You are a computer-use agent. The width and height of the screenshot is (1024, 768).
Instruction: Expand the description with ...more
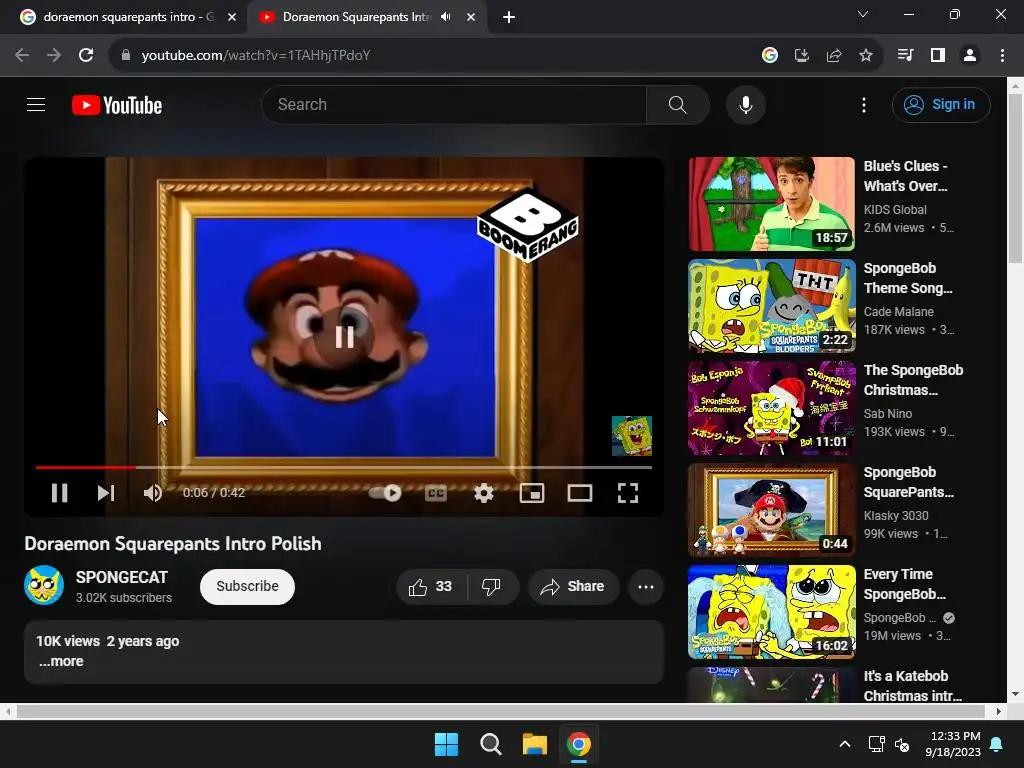(x=61, y=661)
